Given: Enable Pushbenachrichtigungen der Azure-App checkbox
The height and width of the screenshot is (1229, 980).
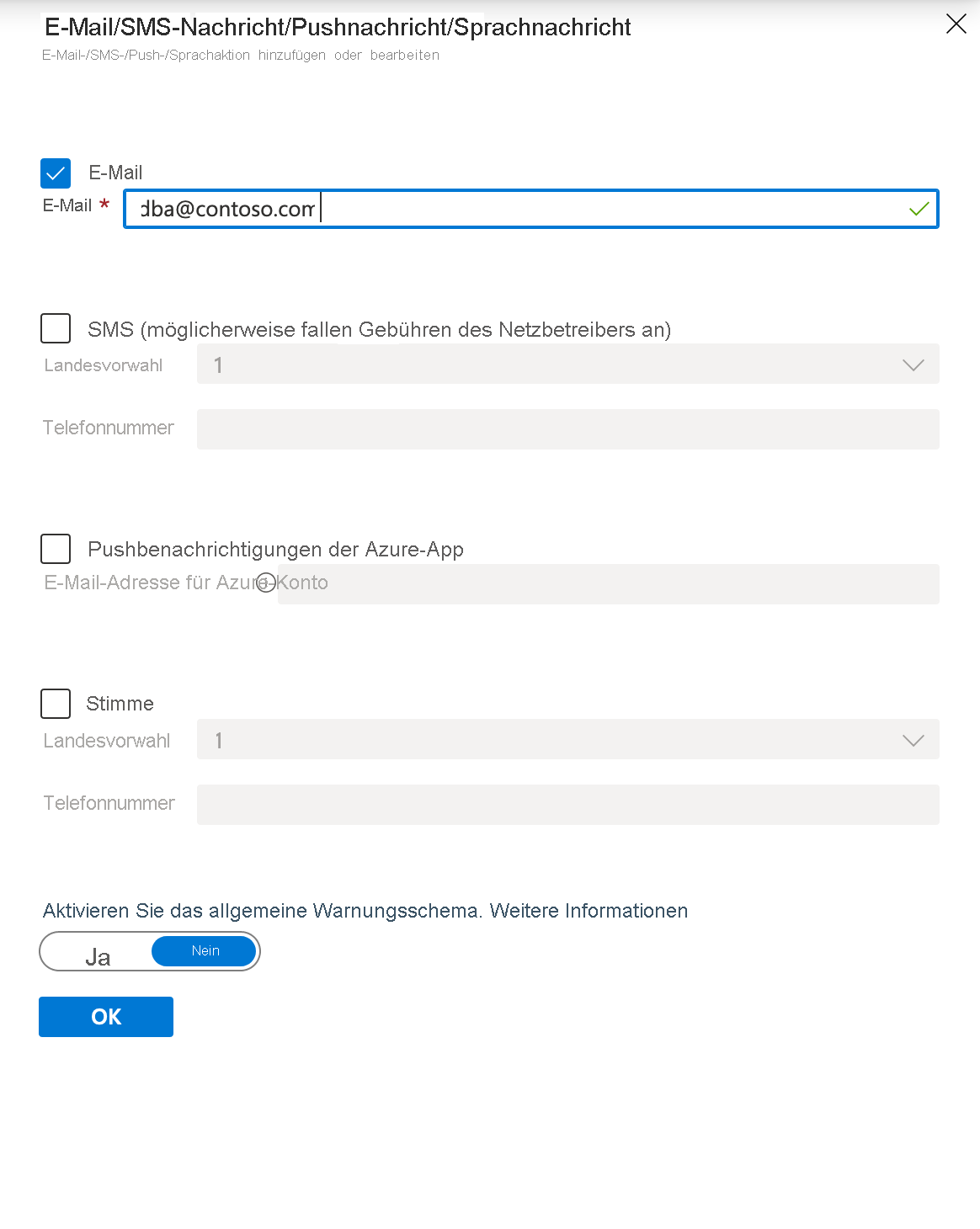Looking at the screenshot, I should click(x=56, y=549).
